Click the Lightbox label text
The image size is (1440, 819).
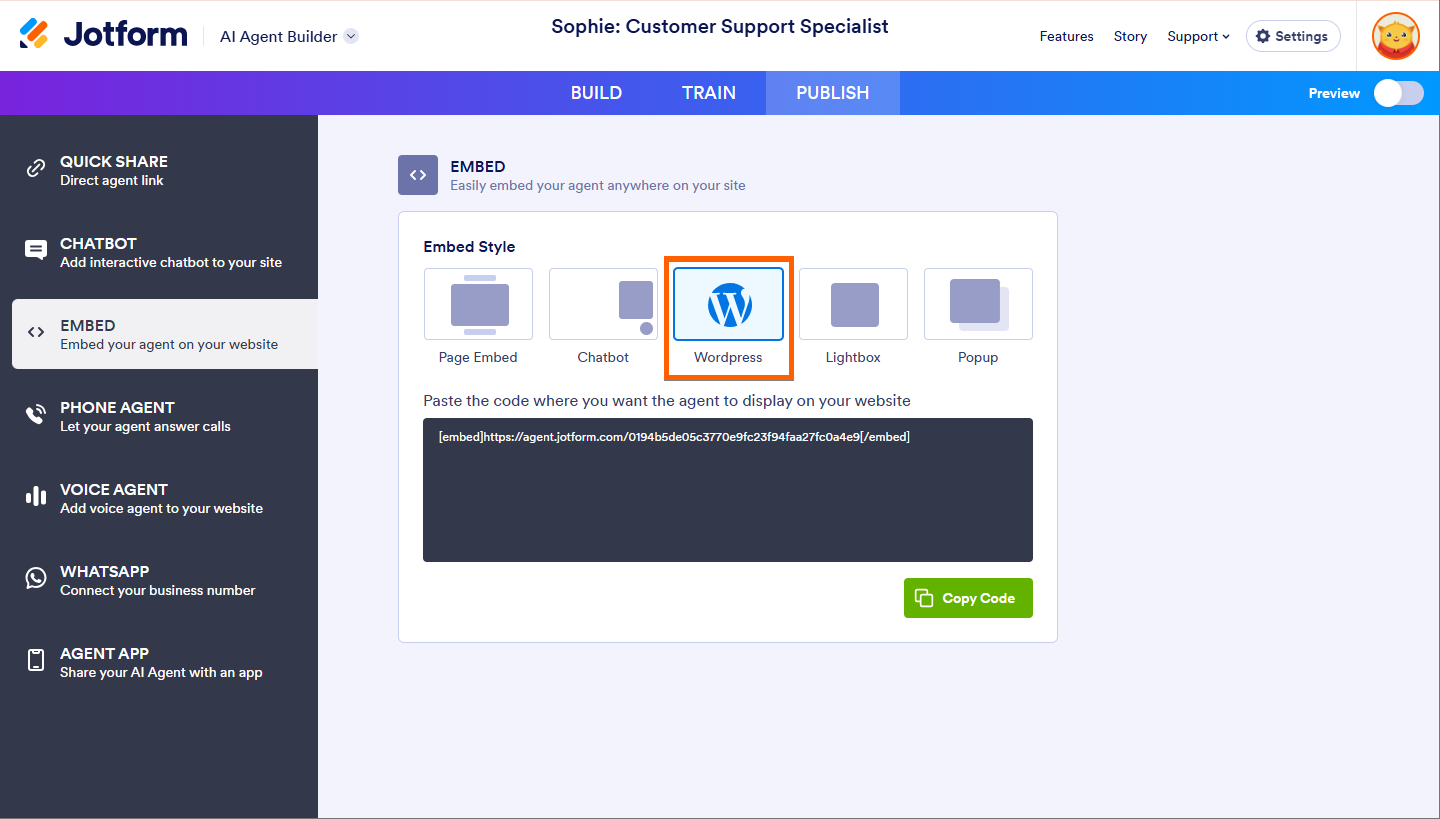tap(853, 357)
